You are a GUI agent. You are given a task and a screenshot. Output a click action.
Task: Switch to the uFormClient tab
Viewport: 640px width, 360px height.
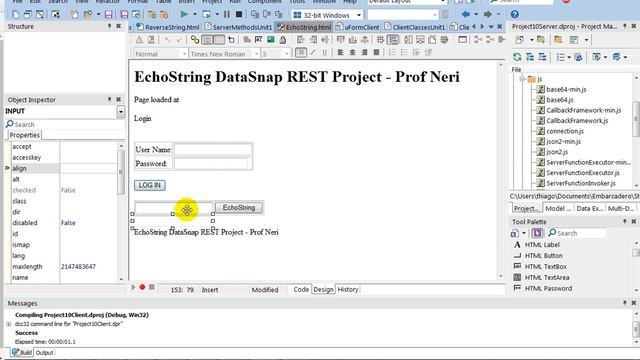point(358,27)
